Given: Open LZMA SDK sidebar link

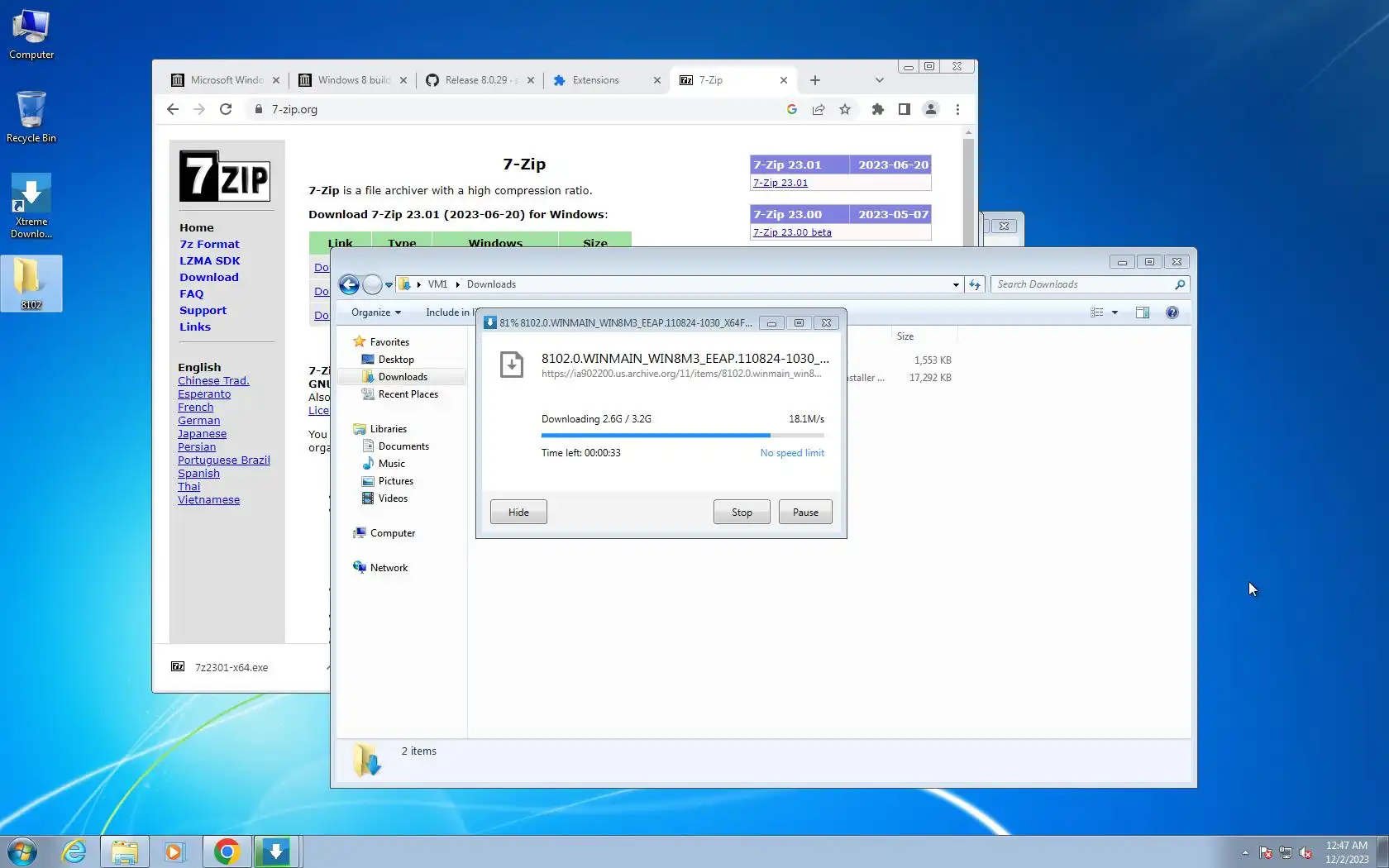Looking at the screenshot, I should (210, 260).
